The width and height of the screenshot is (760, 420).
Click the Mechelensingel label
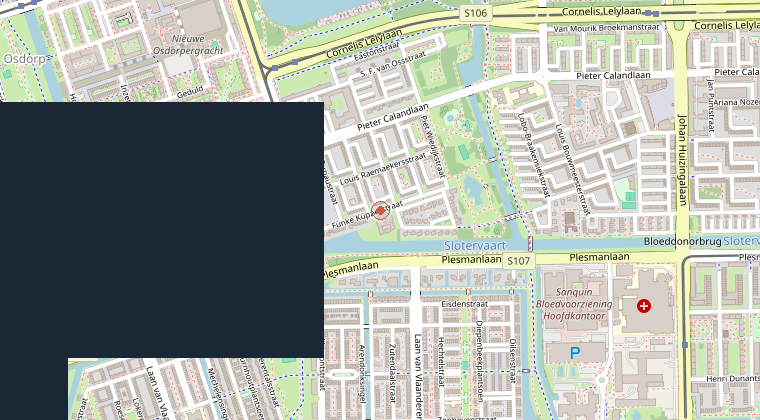point(216,393)
